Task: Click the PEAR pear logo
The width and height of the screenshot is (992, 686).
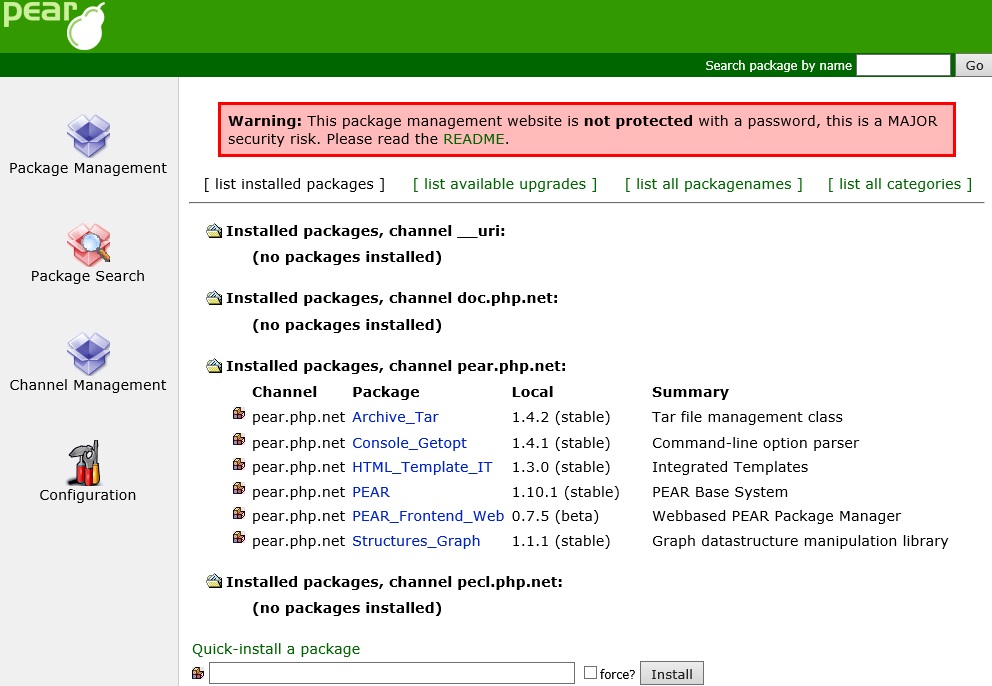Action: (54, 25)
